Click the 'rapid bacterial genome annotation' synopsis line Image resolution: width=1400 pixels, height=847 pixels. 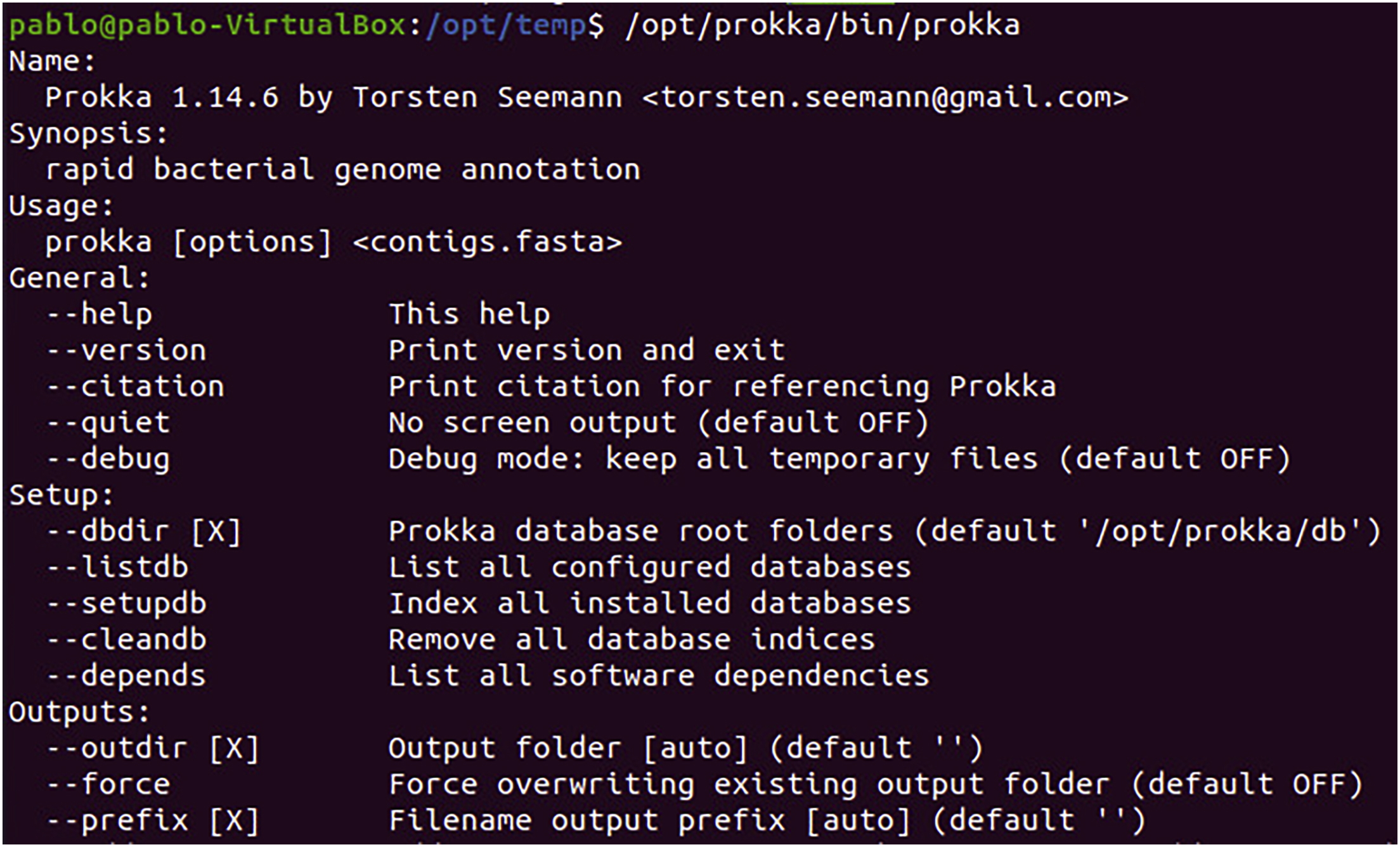tap(342, 170)
